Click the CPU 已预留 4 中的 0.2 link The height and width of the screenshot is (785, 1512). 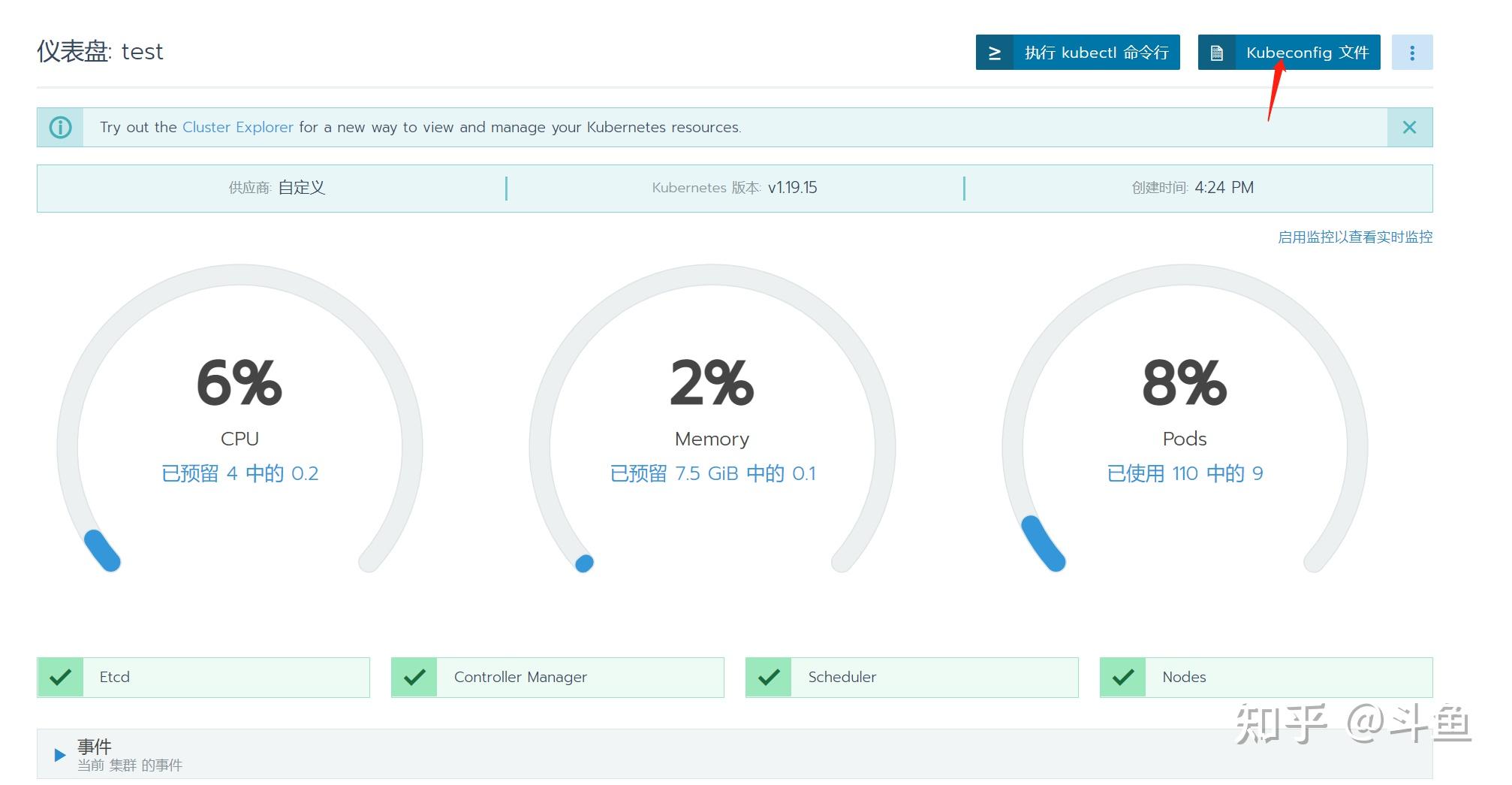(240, 473)
